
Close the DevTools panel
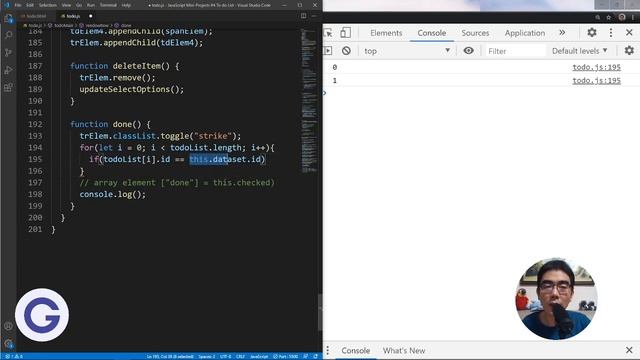(x=629, y=33)
